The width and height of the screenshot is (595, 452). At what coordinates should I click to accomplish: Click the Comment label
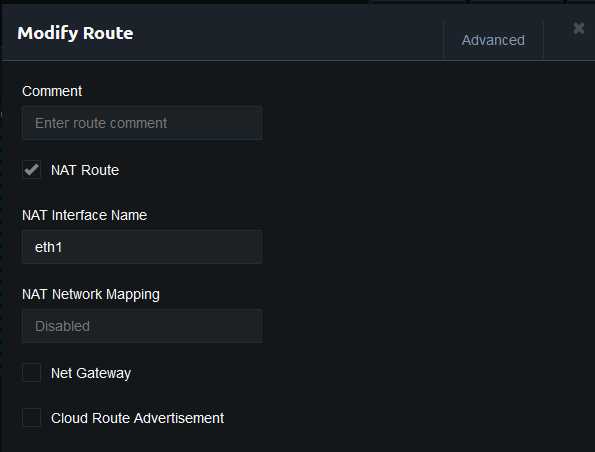point(52,91)
